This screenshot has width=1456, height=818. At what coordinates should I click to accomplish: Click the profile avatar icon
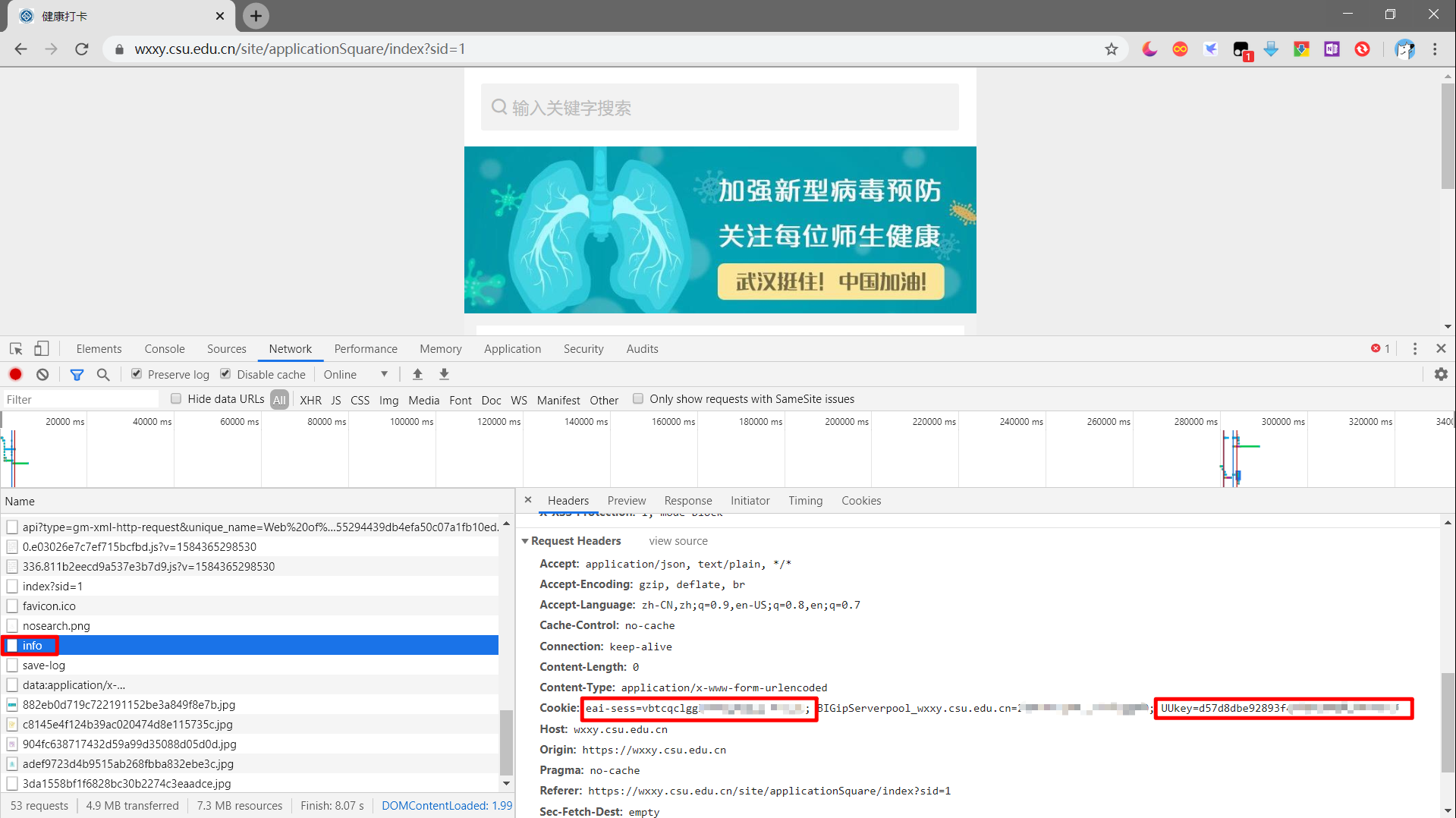coord(1404,49)
